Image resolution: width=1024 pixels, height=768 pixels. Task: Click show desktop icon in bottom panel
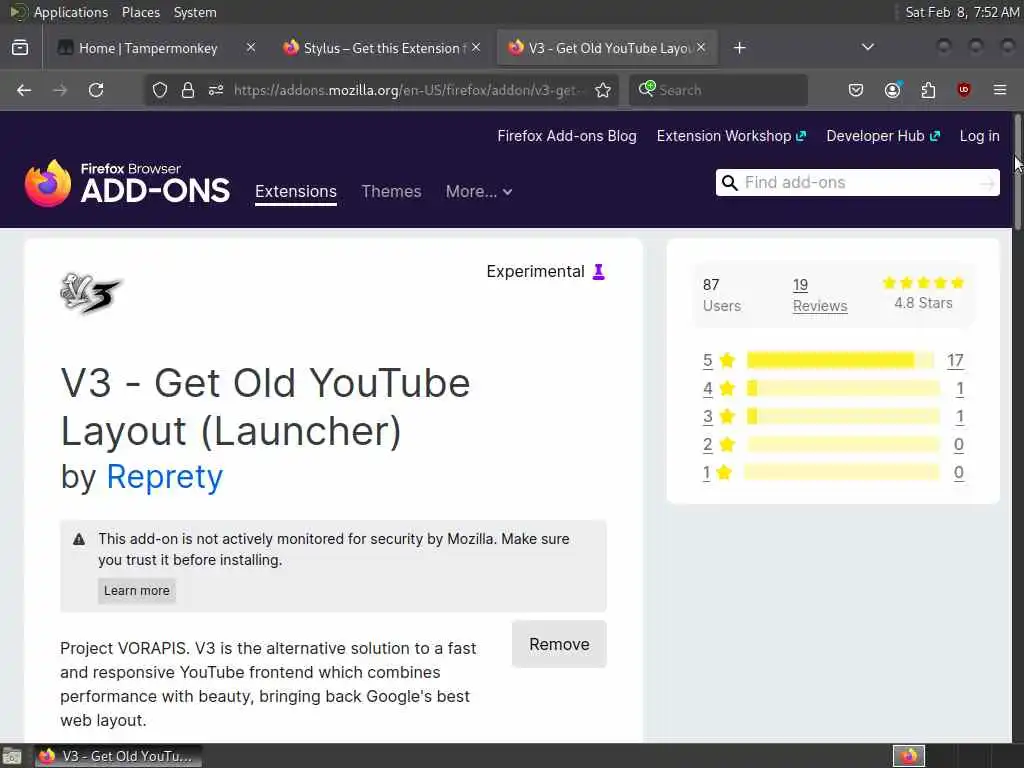pos(12,756)
